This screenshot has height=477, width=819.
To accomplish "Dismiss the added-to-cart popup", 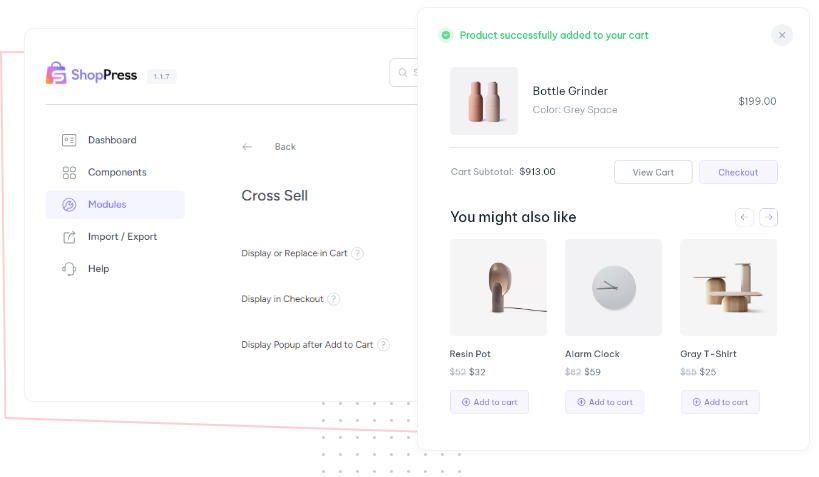I will point(782,35).
